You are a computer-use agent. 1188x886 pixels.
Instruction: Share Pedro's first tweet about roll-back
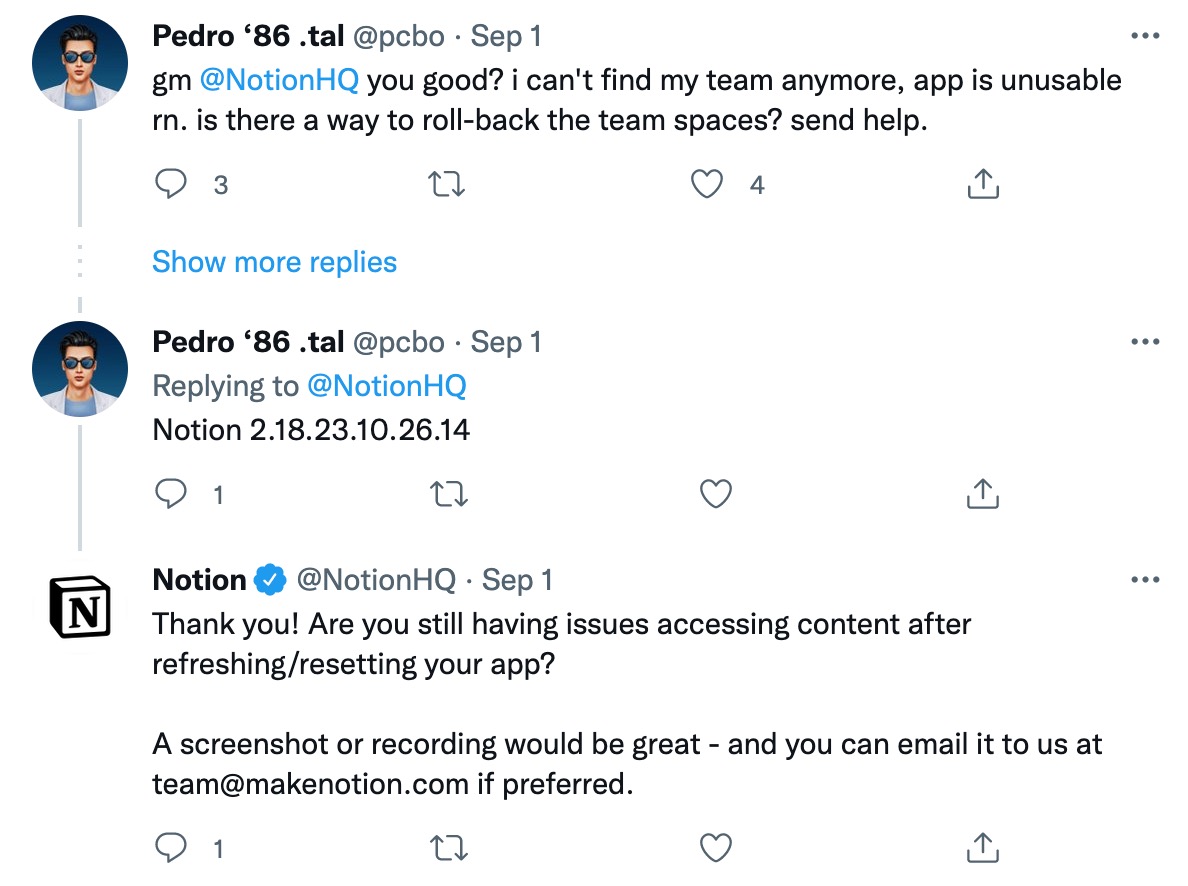tap(983, 185)
